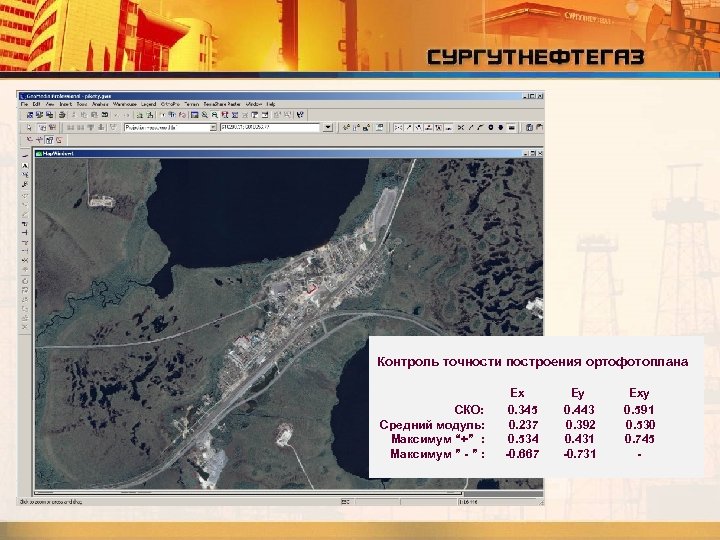Open the File menu

point(24,104)
